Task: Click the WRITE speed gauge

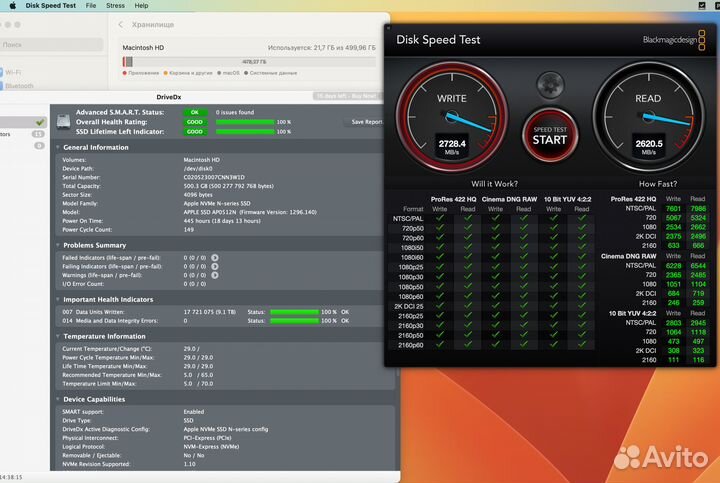Action: coord(452,117)
